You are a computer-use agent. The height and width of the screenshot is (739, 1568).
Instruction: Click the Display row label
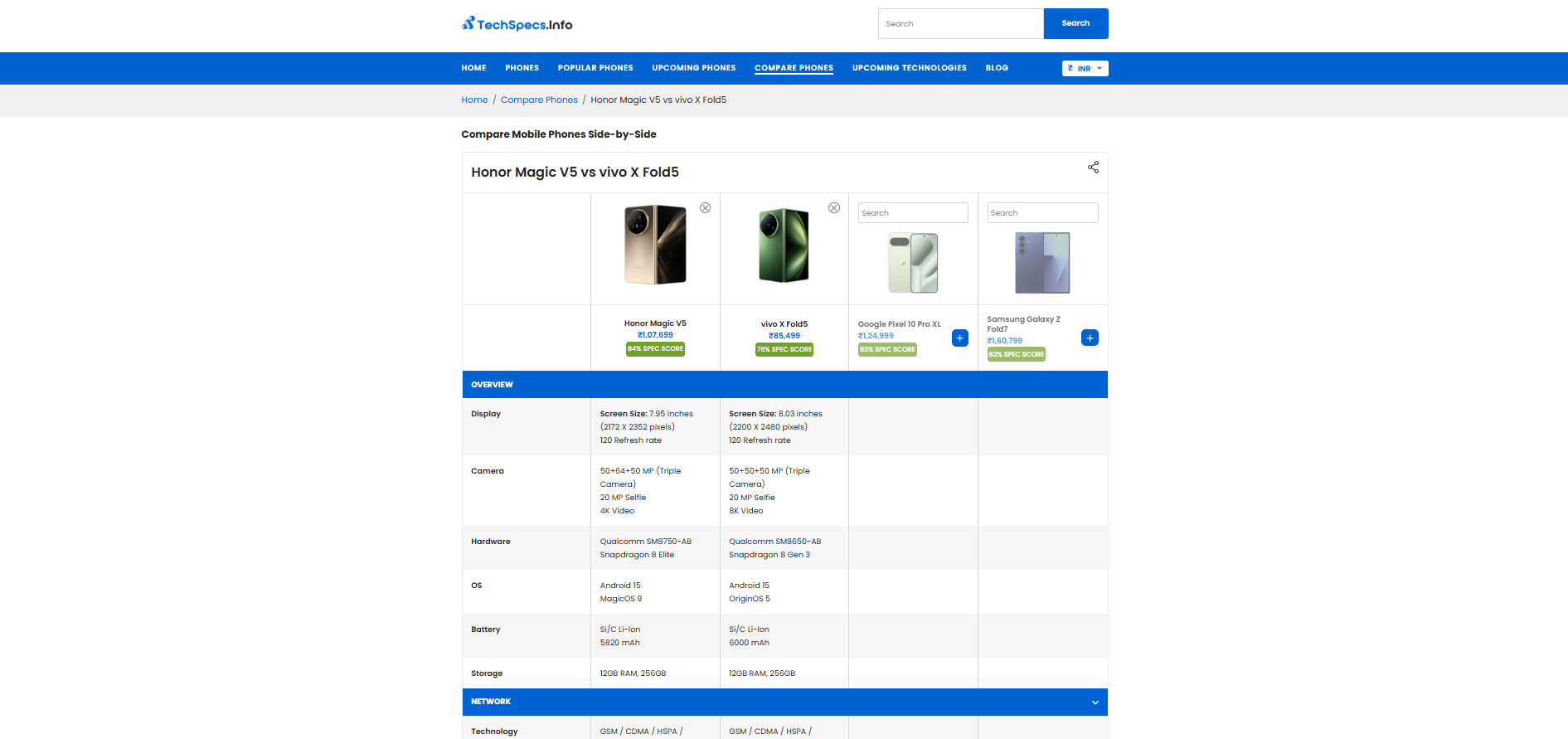point(486,414)
